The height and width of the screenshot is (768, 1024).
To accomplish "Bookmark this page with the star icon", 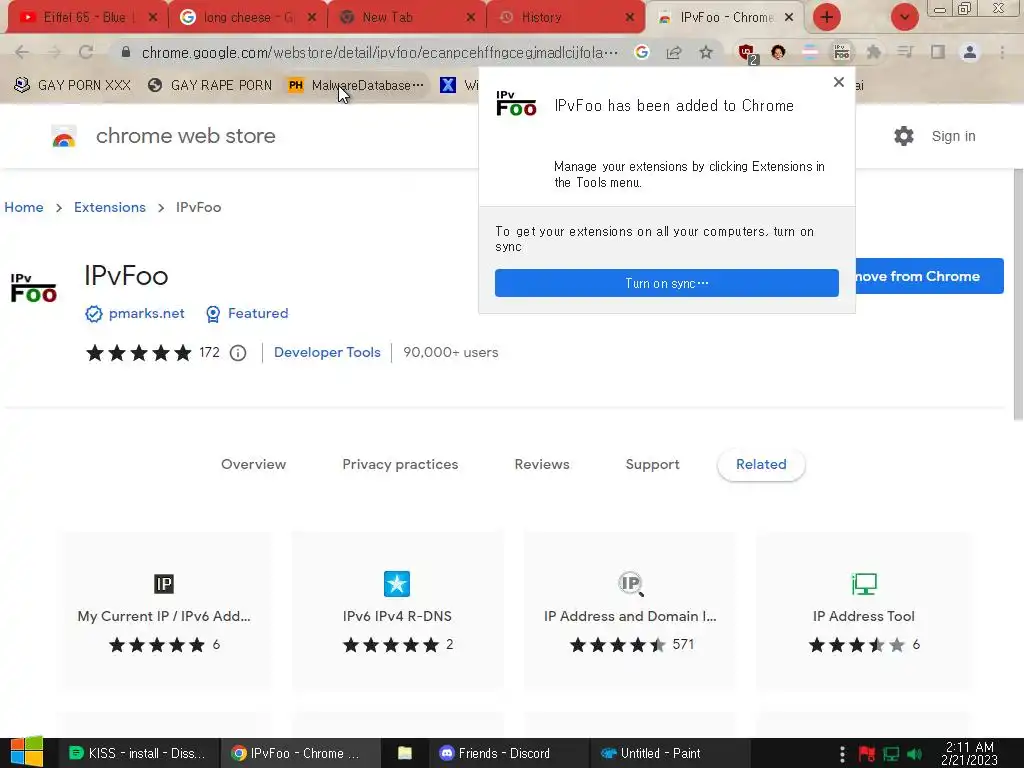I will [x=706, y=52].
